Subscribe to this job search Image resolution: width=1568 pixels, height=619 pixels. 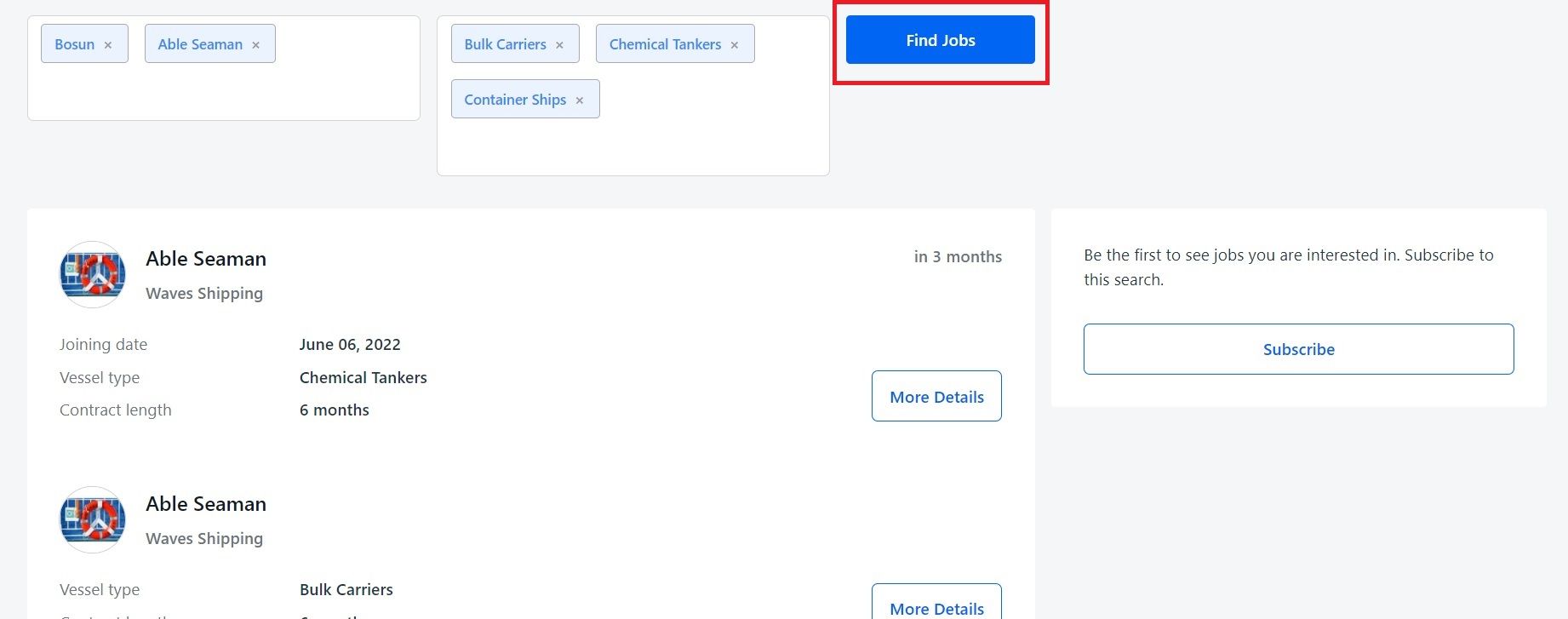[1298, 349]
